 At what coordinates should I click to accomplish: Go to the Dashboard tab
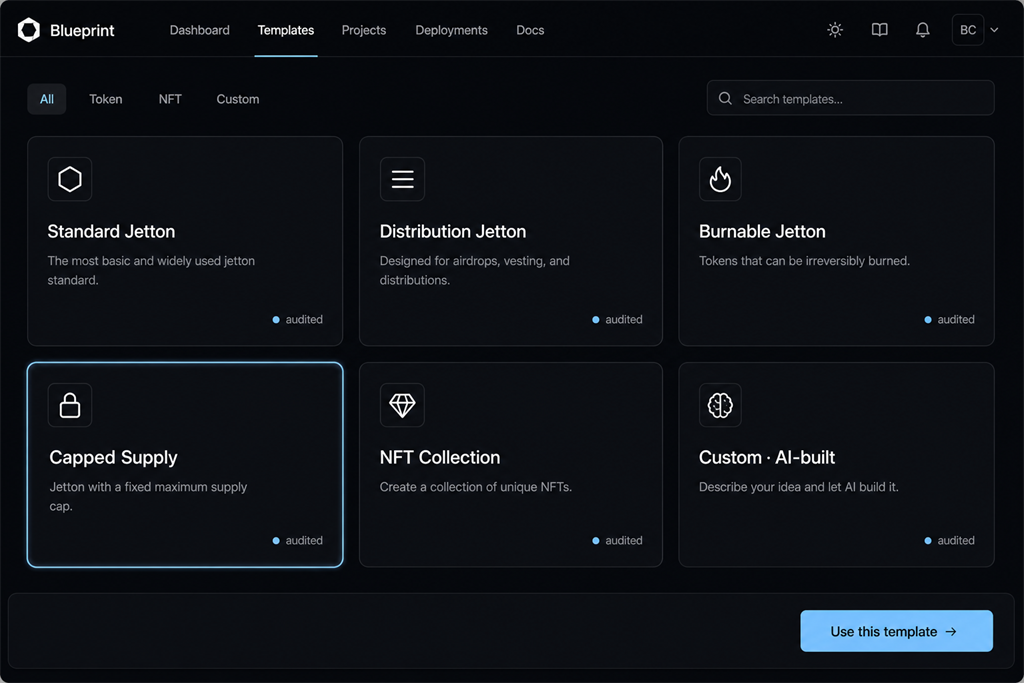pos(199,30)
